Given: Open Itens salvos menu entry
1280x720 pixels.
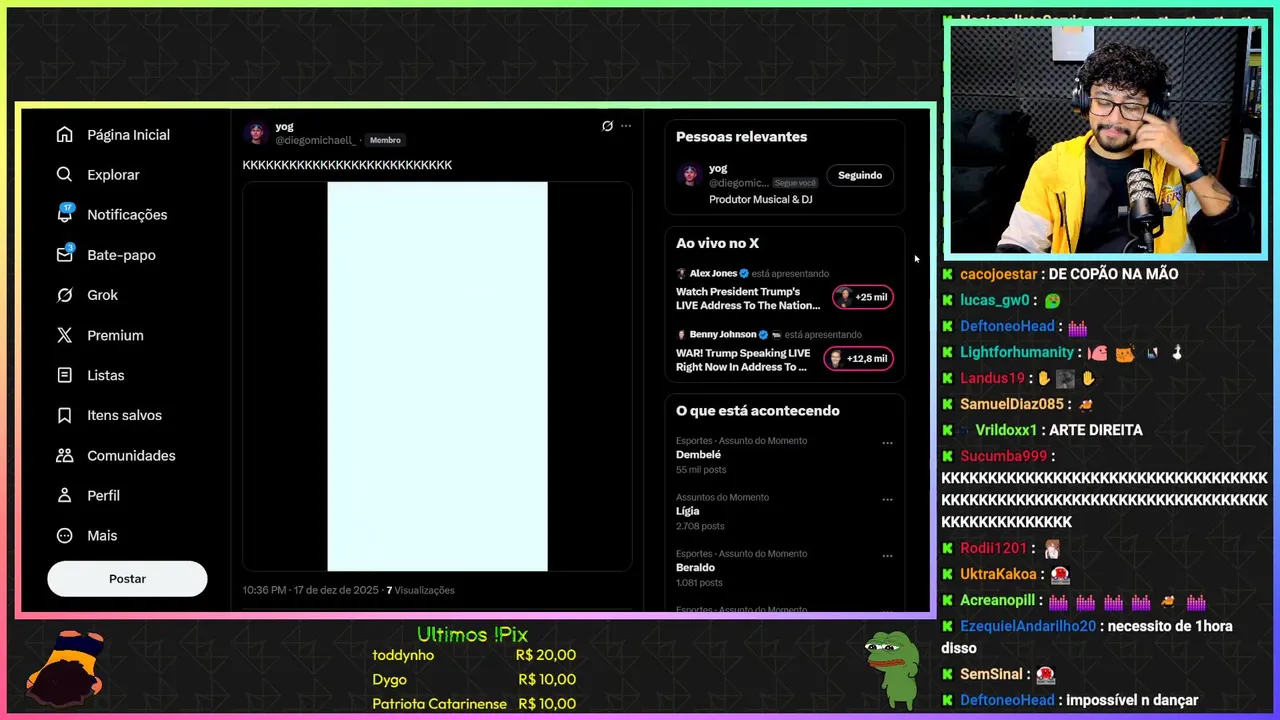Looking at the screenshot, I should click(x=124, y=415).
